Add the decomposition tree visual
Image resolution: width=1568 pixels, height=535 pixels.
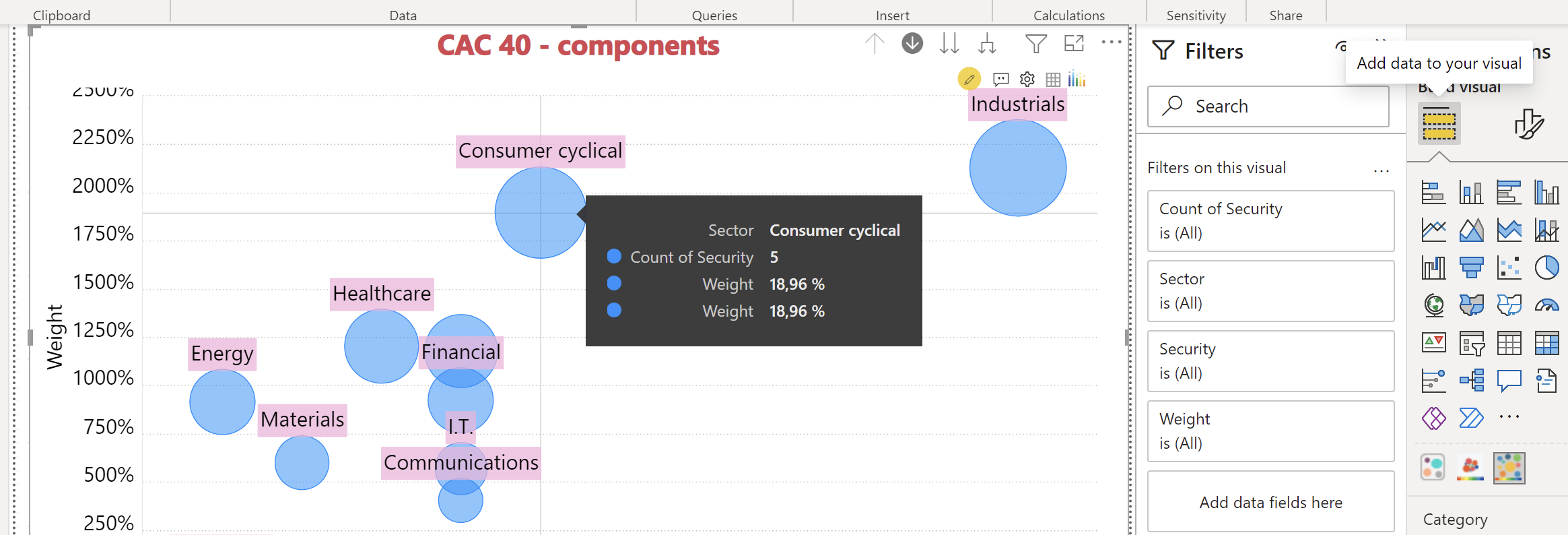pyautogui.click(x=1471, y=380)
